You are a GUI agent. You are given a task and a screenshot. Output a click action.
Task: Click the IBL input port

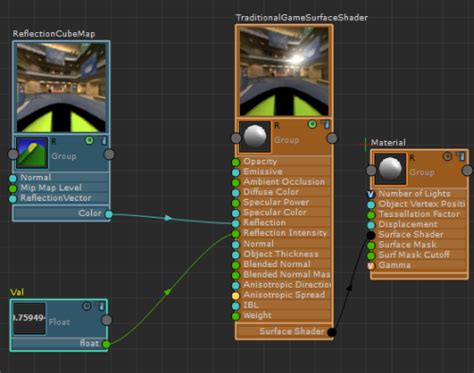click(x=236, y=306)
